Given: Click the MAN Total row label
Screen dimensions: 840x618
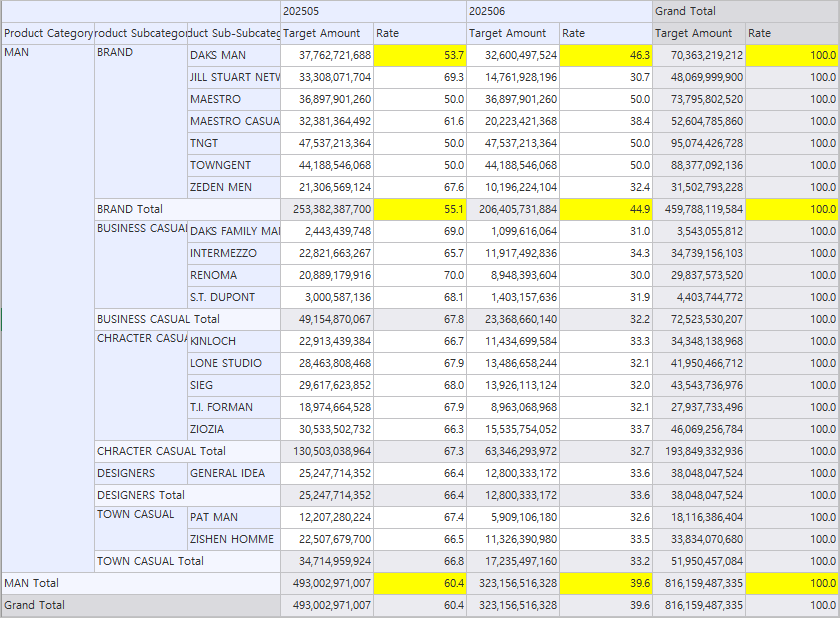Looking at the screenshot, I should pos(141,582).
